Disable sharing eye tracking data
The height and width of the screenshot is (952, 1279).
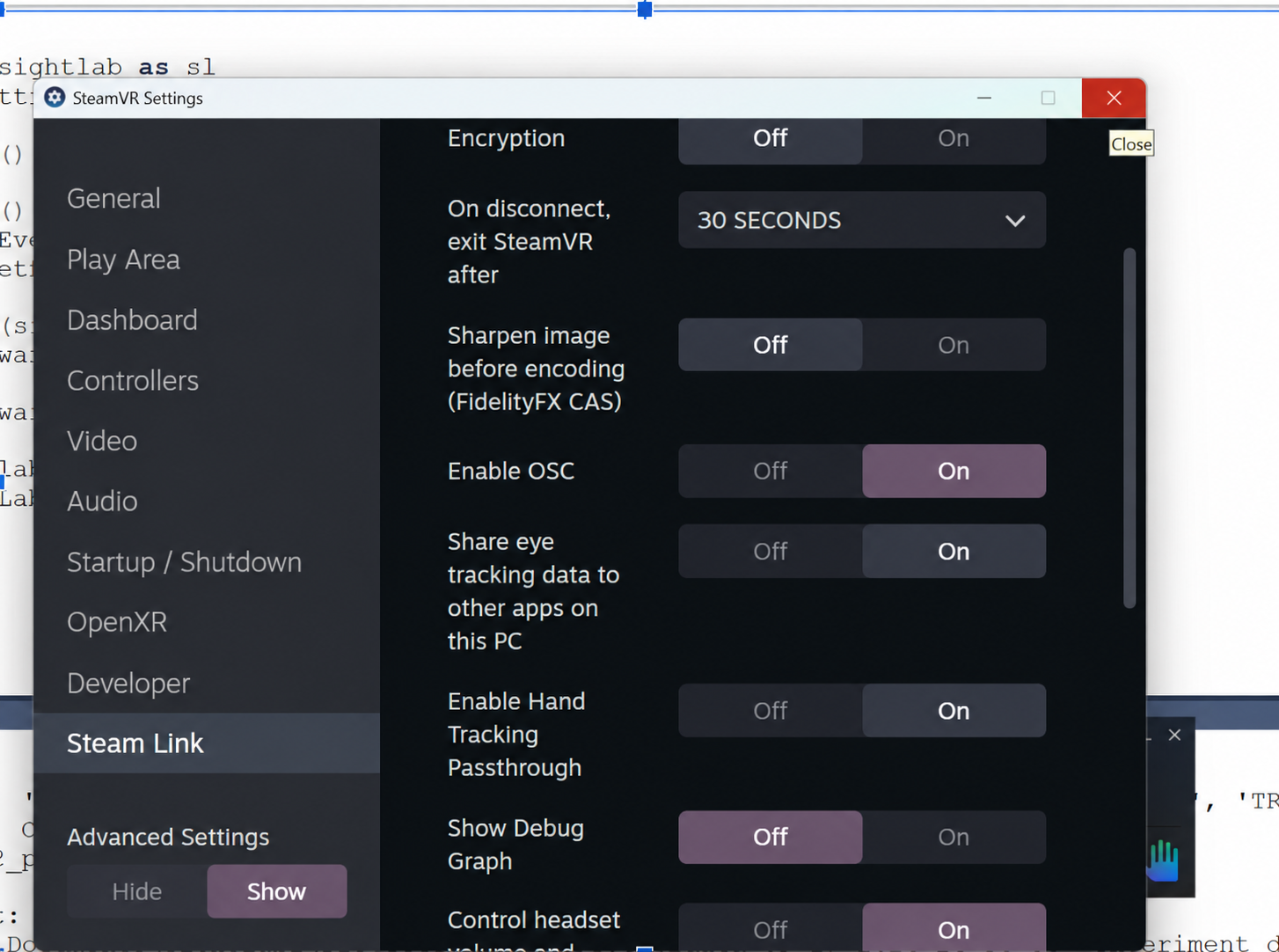tap(771, 552)
